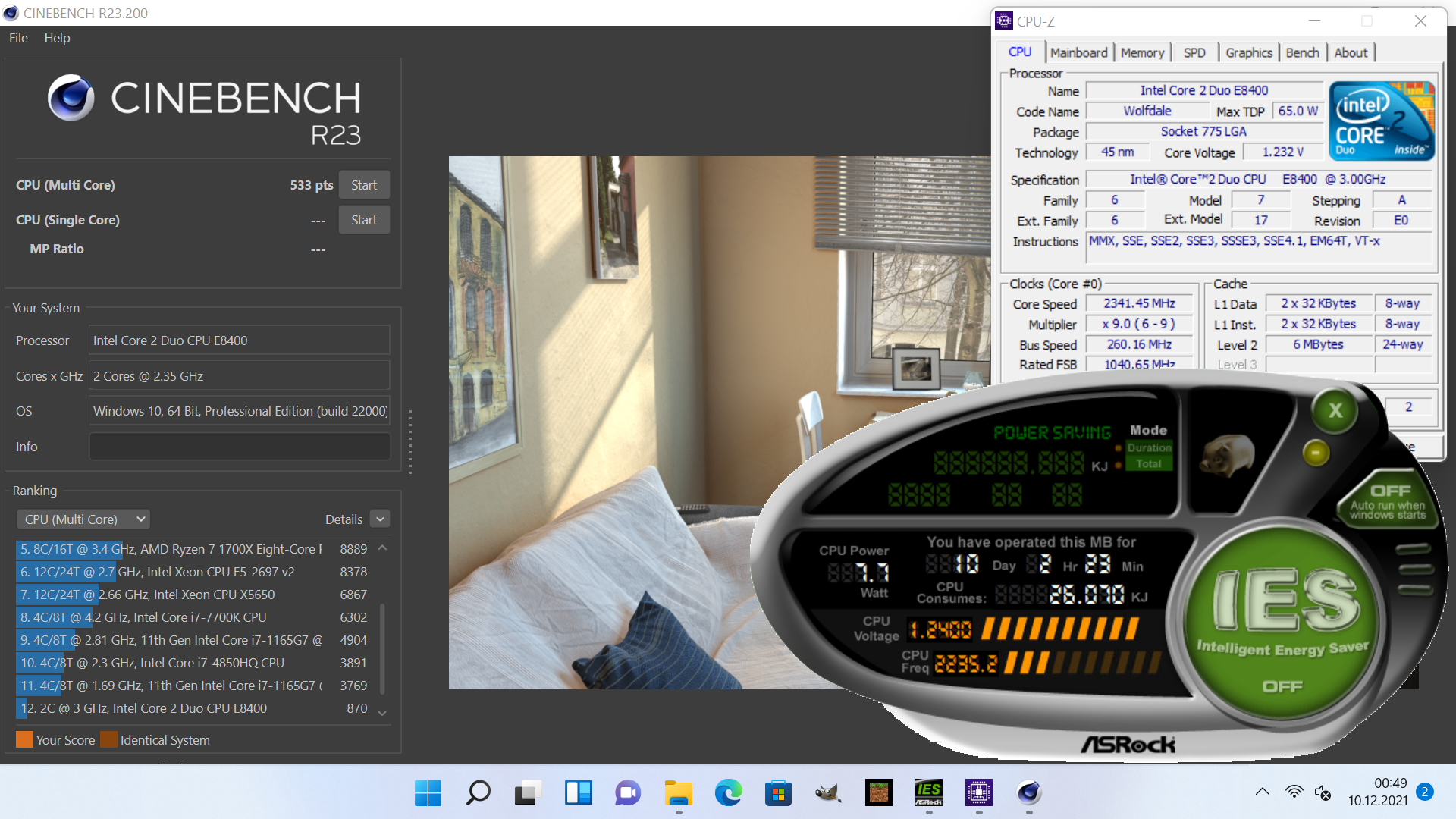Open Microsoft Edge from the taskbar

tap(728, 793)
